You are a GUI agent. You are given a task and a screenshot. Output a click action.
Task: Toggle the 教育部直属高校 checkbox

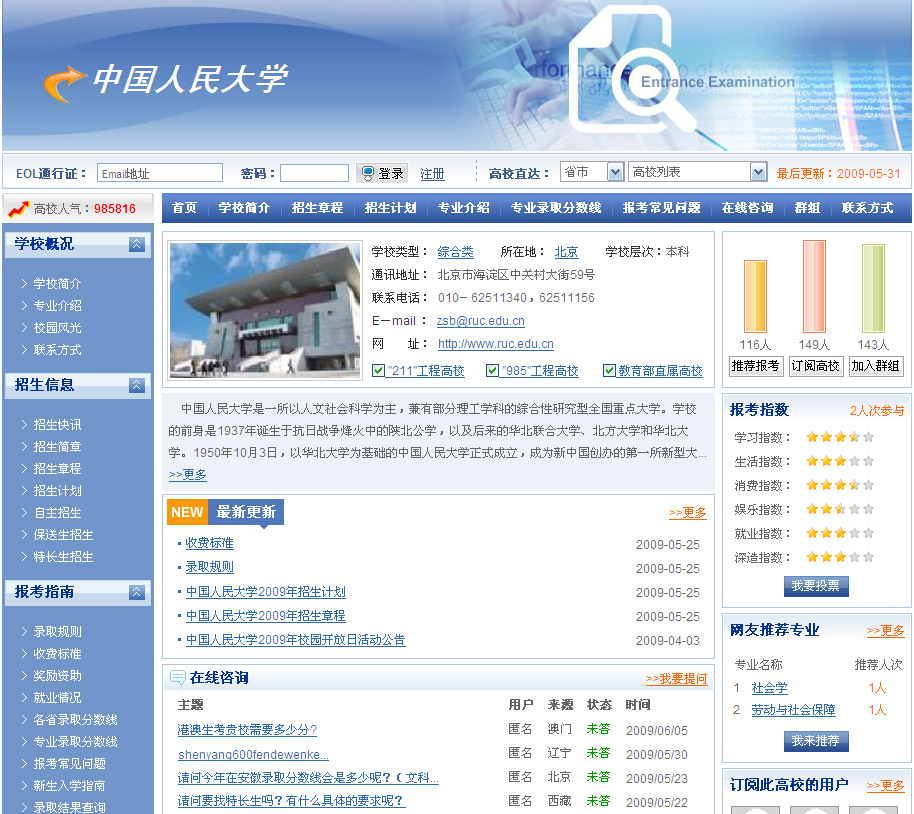[x=609, y=371]
